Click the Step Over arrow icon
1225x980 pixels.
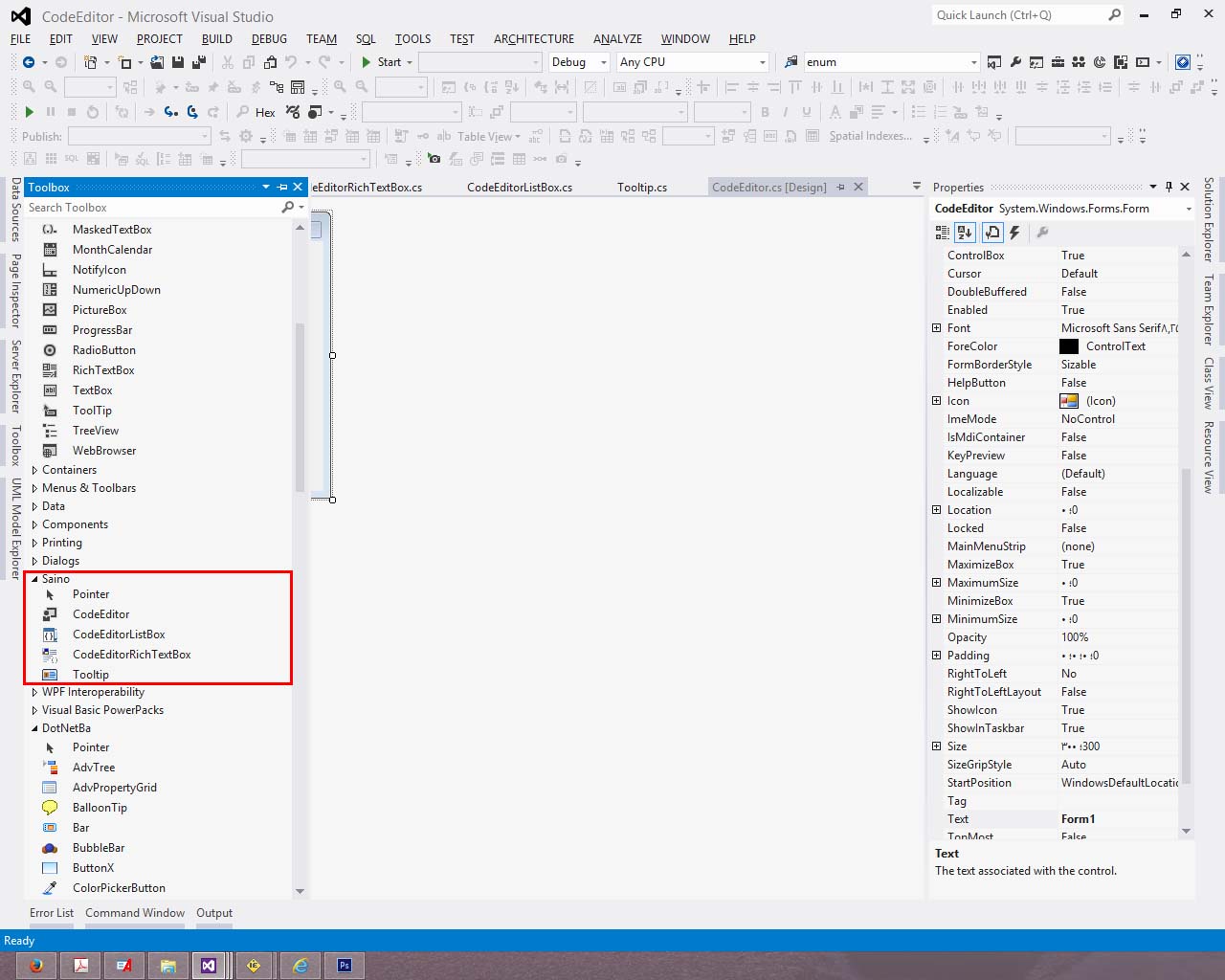(192, 112)
